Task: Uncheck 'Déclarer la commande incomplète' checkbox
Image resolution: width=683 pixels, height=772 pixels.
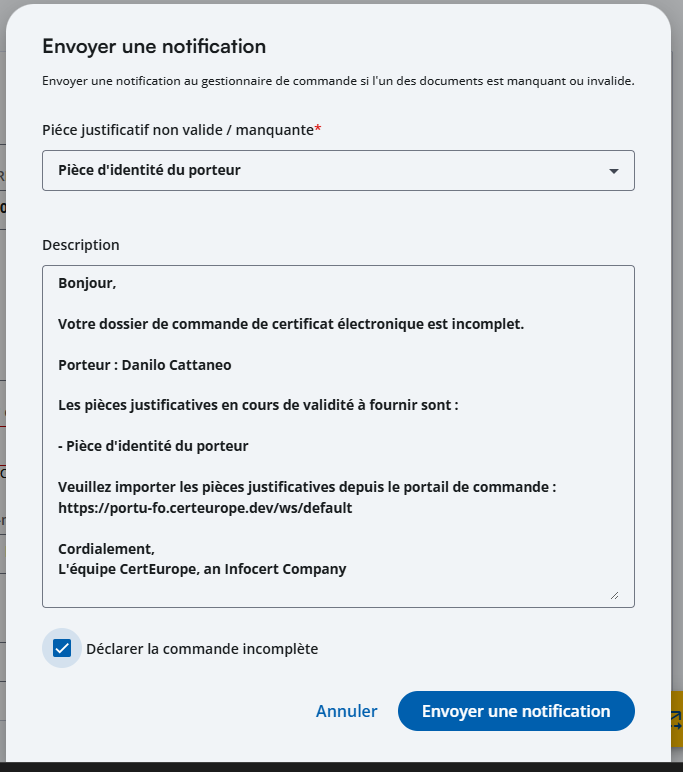Action: coord(62,648)
